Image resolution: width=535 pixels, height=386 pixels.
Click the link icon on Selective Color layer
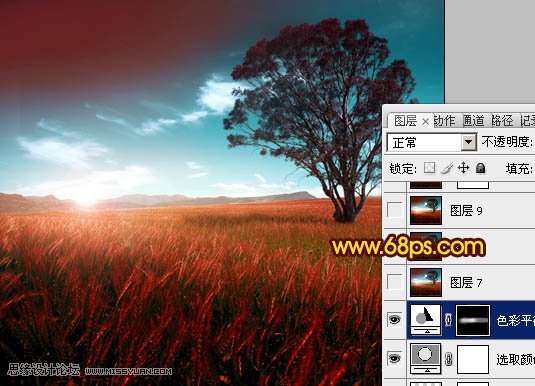coord(449,359)
